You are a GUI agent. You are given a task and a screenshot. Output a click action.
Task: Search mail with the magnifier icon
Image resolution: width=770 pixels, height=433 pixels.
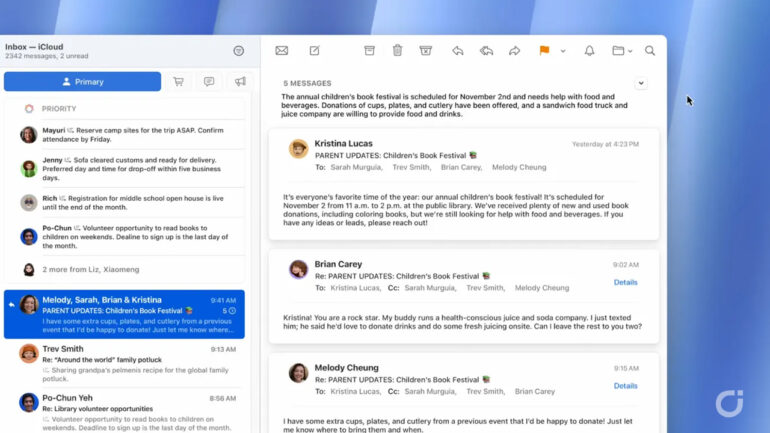point(650,51)
